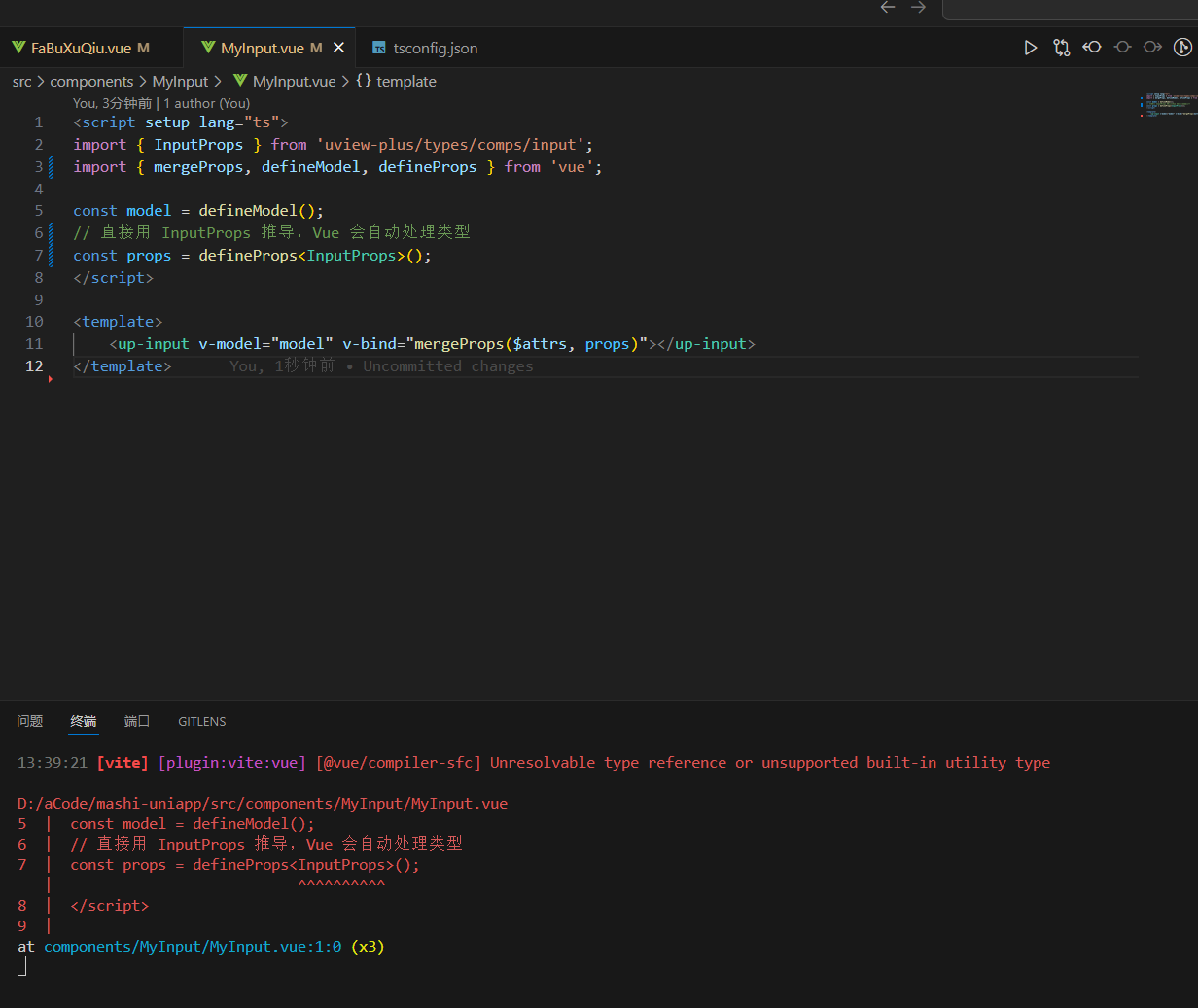Image resolution: width=1198 pixels, height=1008 pixels.
Task: Click $attrs in the v-bind expression
Action: pyautogui.click(x=541, y=344)
